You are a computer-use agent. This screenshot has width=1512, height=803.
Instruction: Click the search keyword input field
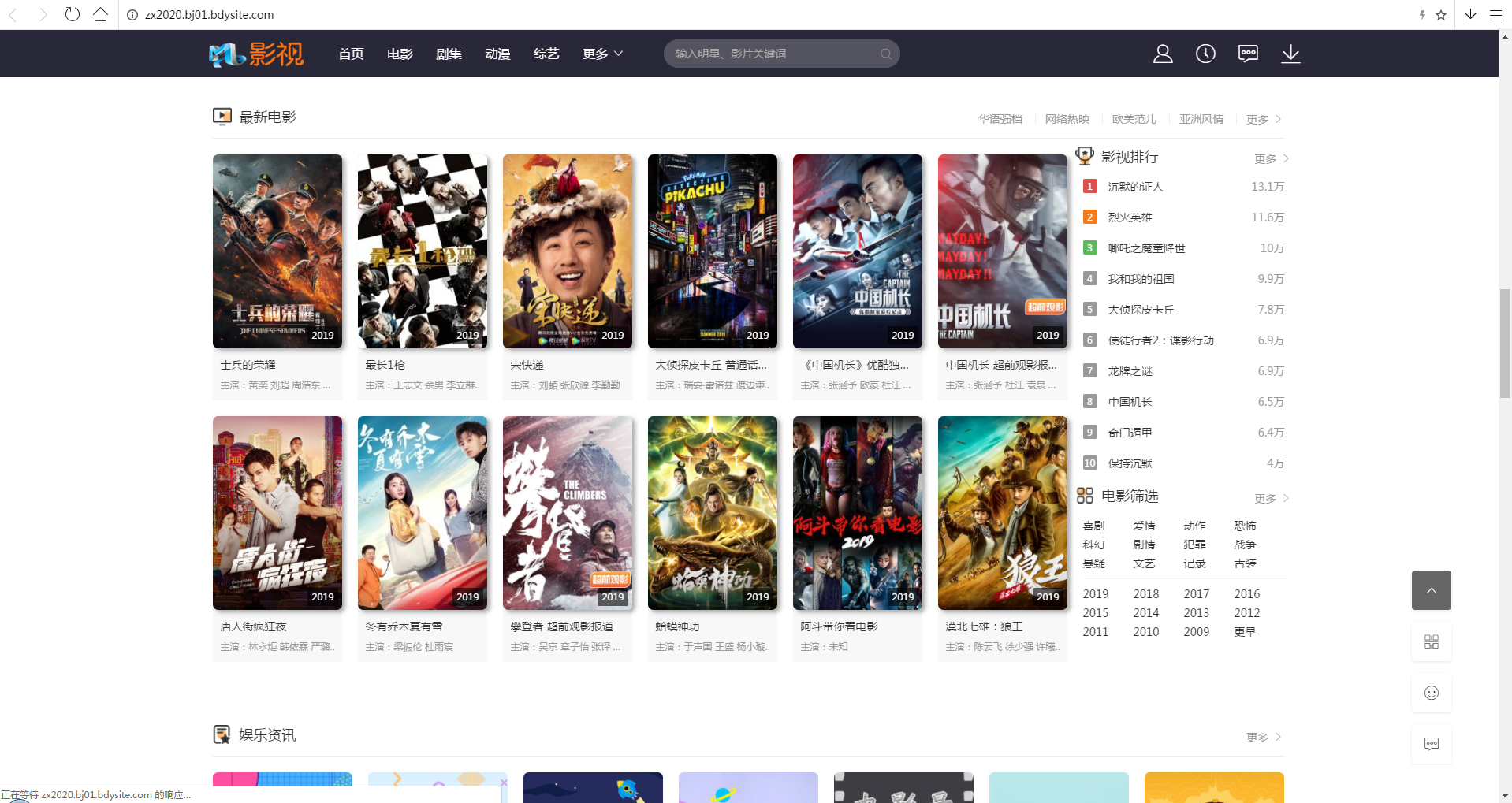click(x=773, y=54)
